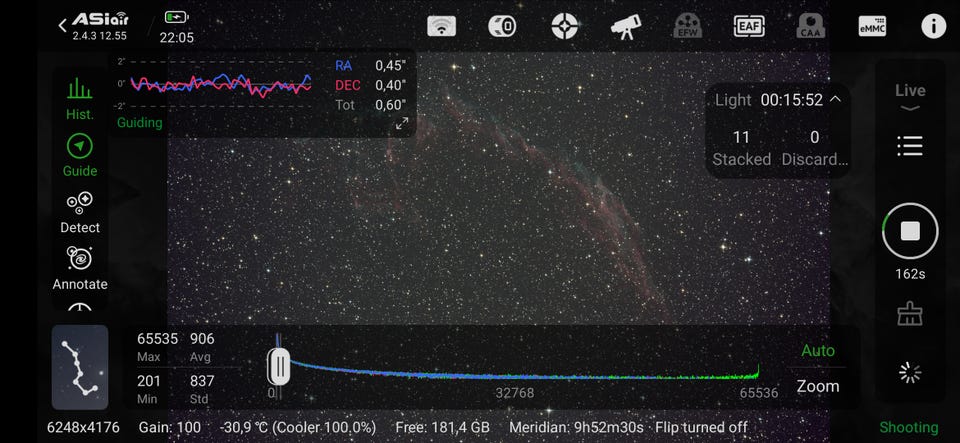Go back using the ASIAIR back arrow

(x=62, y=26)
